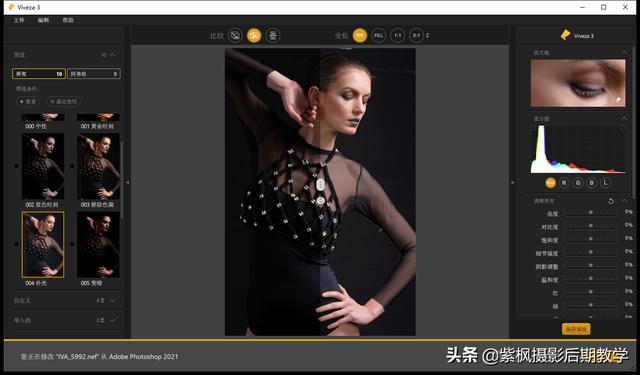Expand the 自定义 custom presets section
This screenshot has height=375, width=640.
113,300
